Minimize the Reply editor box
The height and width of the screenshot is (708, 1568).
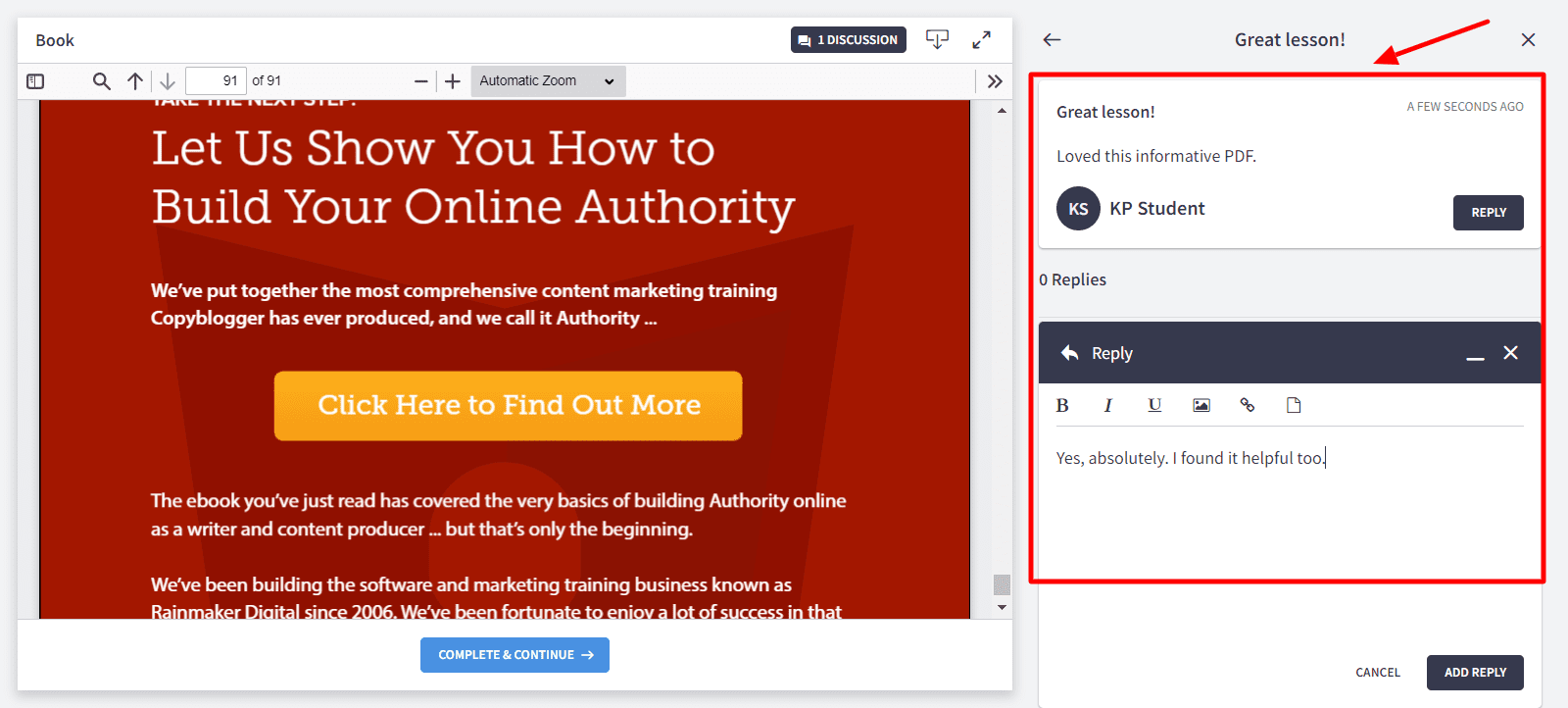point(1475,354)
